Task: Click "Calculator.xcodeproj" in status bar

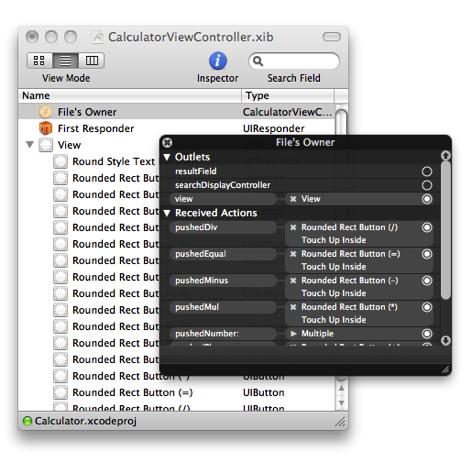Action: coord(86,421)
